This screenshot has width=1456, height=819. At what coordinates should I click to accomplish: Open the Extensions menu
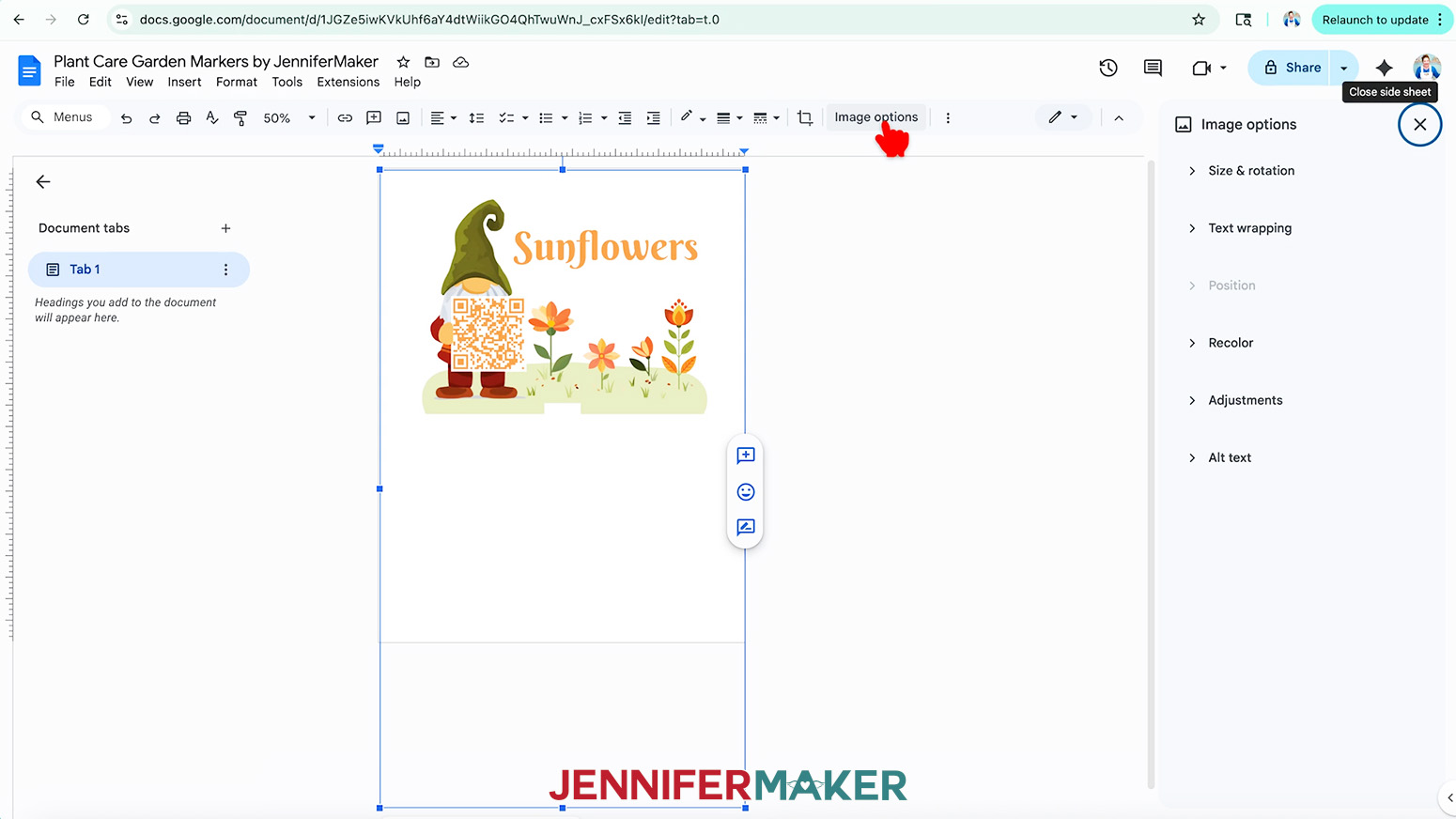349,83
